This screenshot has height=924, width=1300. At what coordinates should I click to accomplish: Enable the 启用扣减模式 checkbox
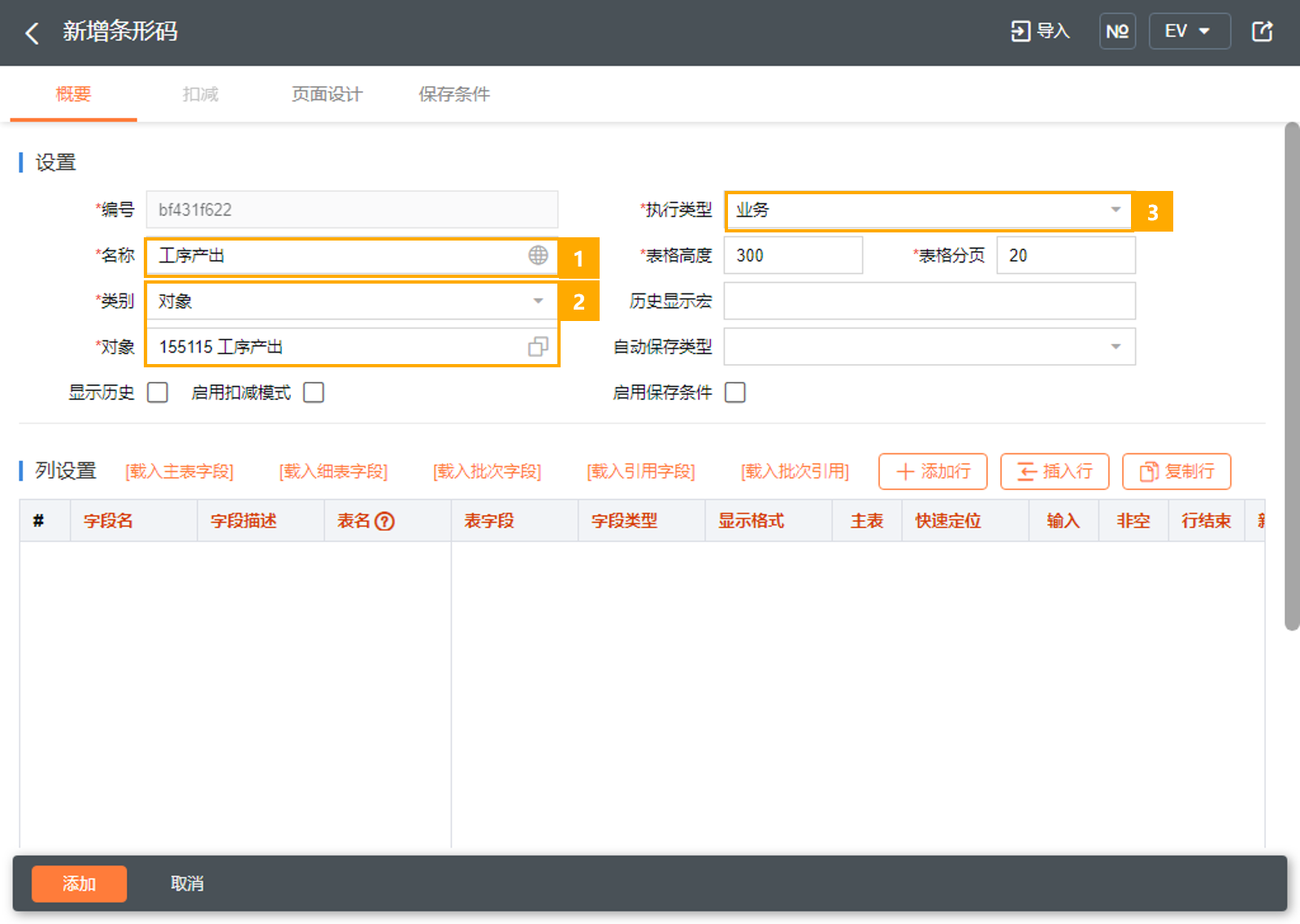[x=314, y=393]
